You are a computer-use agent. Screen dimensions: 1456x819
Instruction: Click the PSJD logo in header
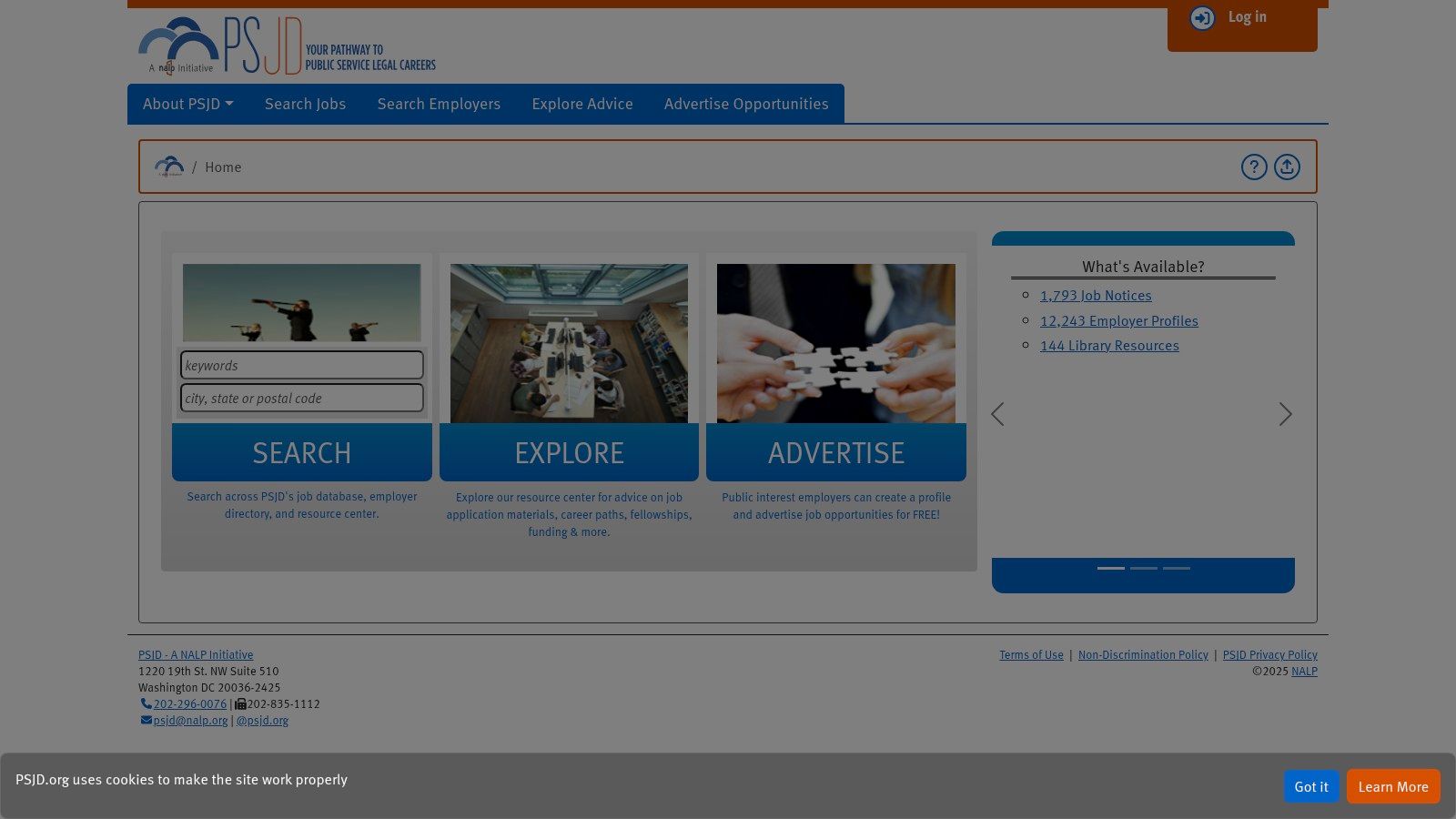point(287,45)
